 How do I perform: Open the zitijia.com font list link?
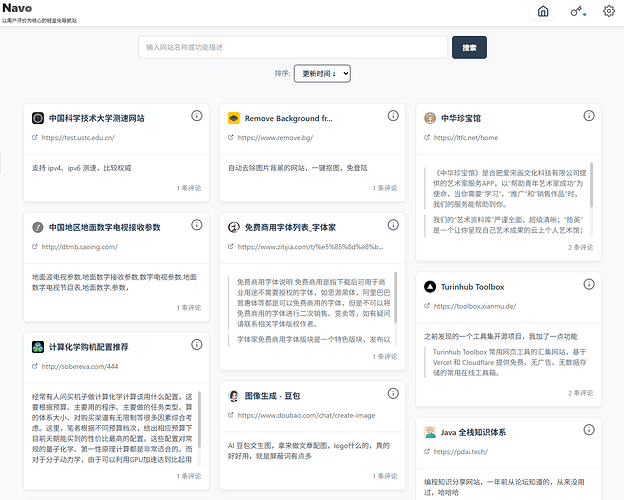pyautogui.click(x=310, y=247)
